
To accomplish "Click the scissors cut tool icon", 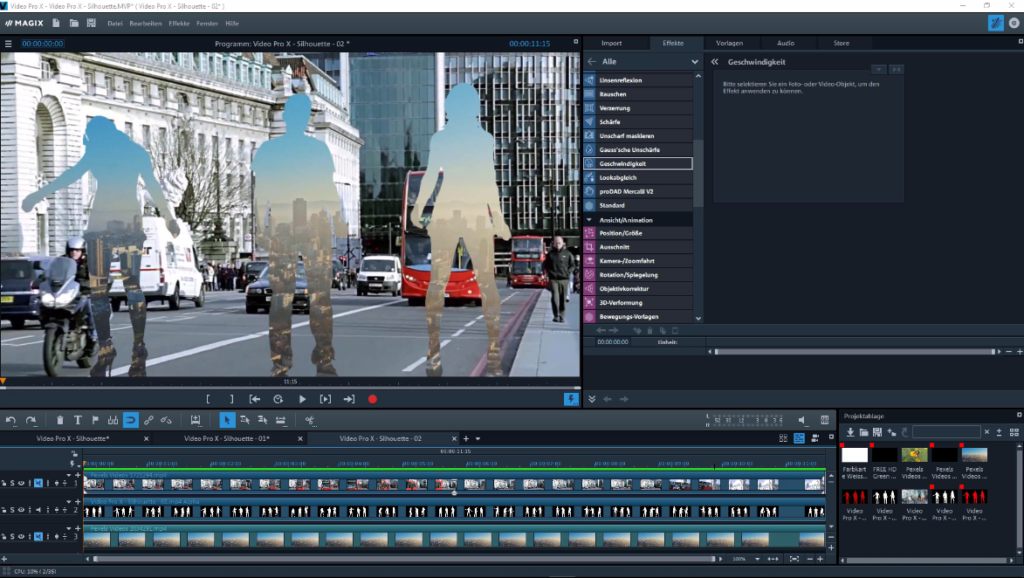I will tap(310, 420).
